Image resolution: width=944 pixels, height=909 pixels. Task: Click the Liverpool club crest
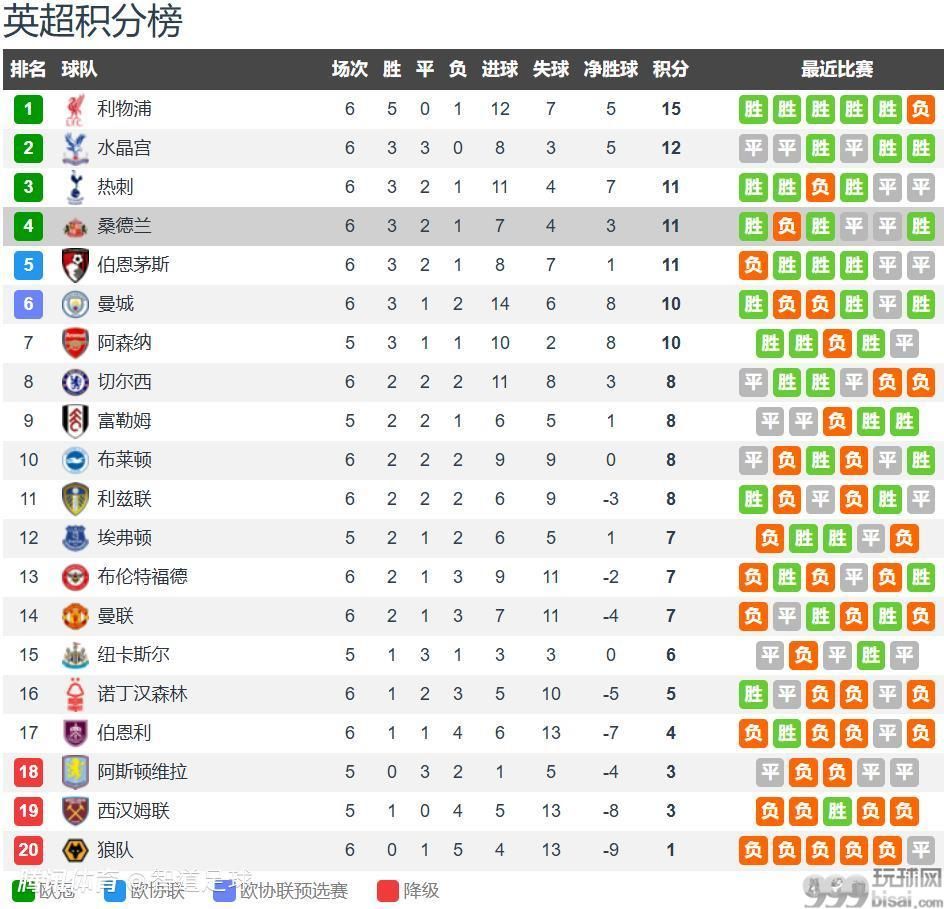(75, 110)
